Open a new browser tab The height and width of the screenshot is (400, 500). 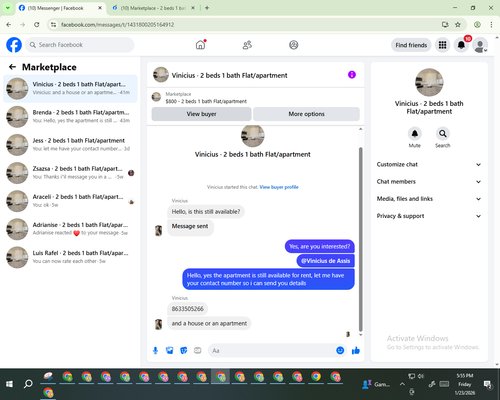coord(207,8)
